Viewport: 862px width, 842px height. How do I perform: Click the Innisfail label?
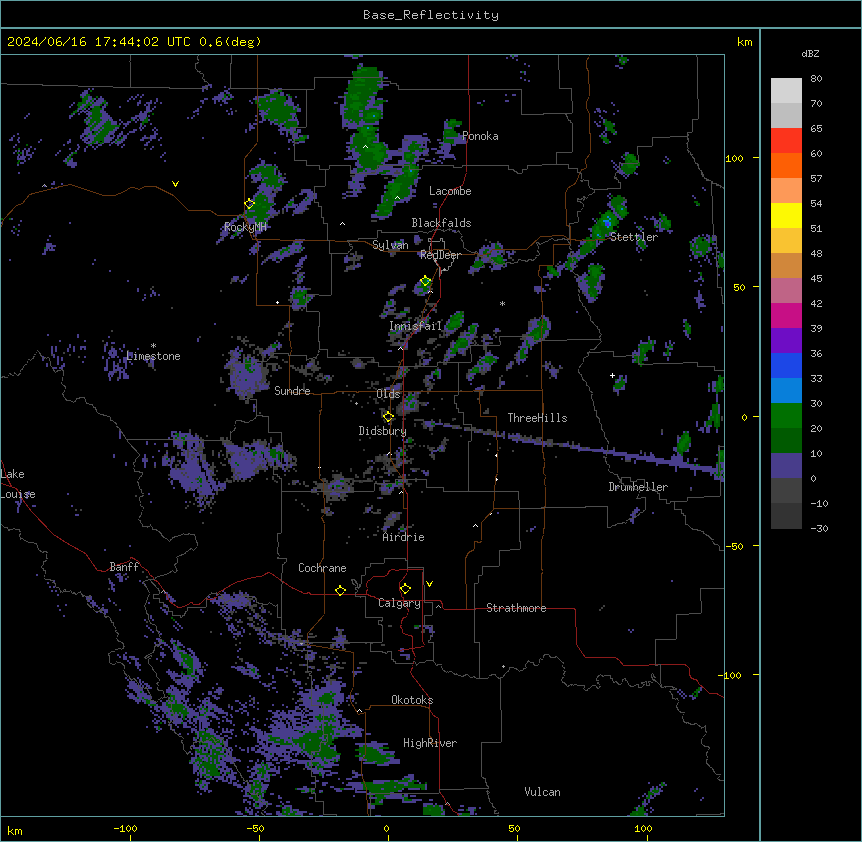[x=416, y=326]
